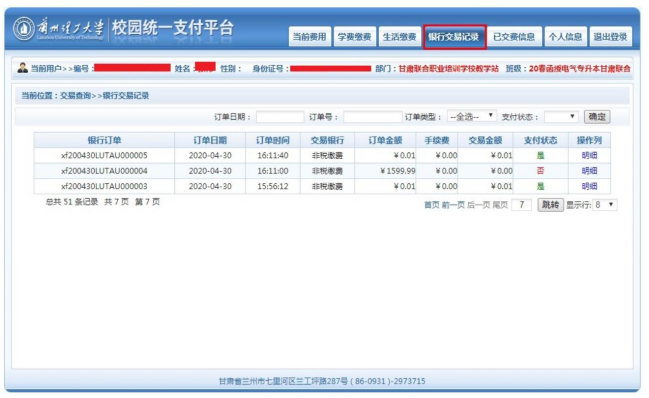Go to 首页 first page link
Viewport: 649px width, 398px height.
(431, 205)
